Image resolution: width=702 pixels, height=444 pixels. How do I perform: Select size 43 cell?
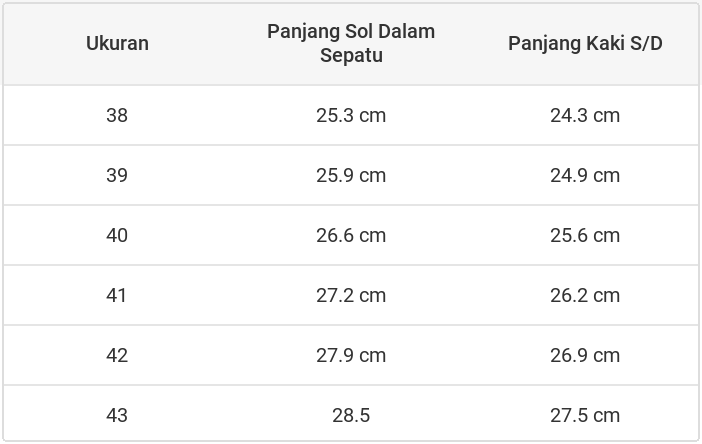117,415
